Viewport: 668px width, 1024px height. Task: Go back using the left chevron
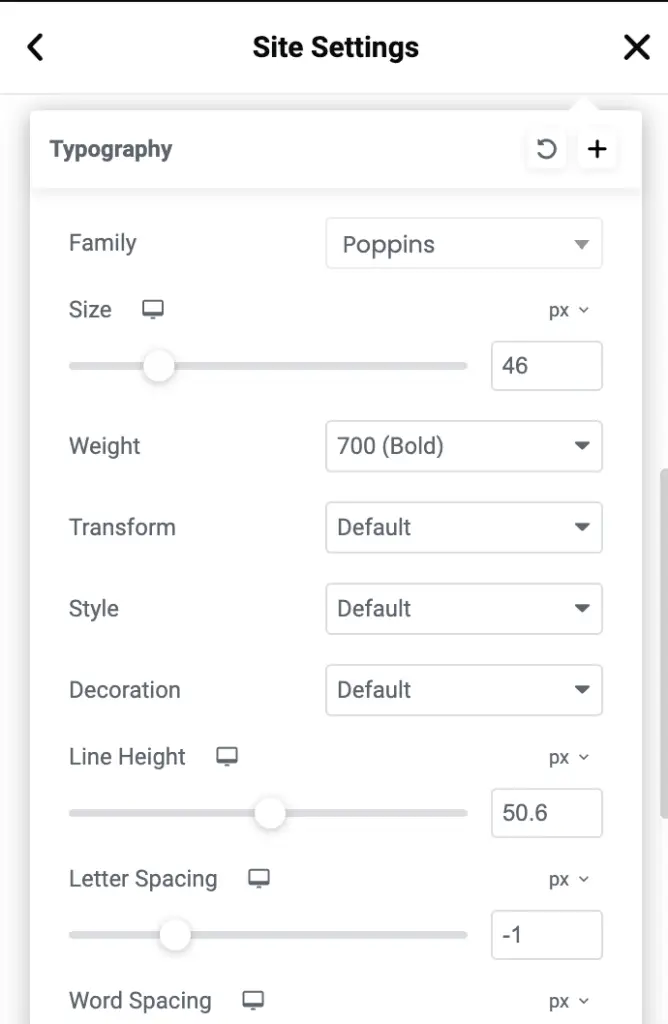point(35,47)
